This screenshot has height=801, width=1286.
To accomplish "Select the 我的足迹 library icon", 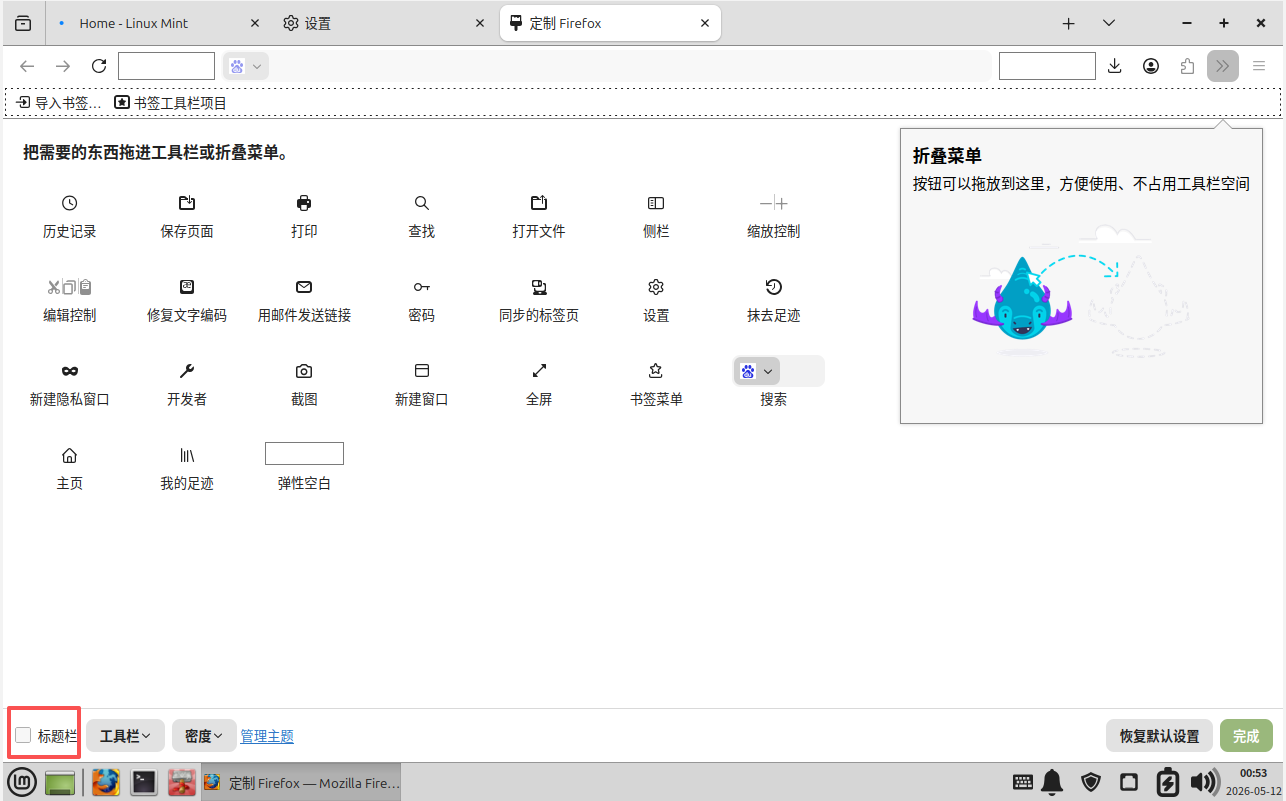I will click(187, 455).
